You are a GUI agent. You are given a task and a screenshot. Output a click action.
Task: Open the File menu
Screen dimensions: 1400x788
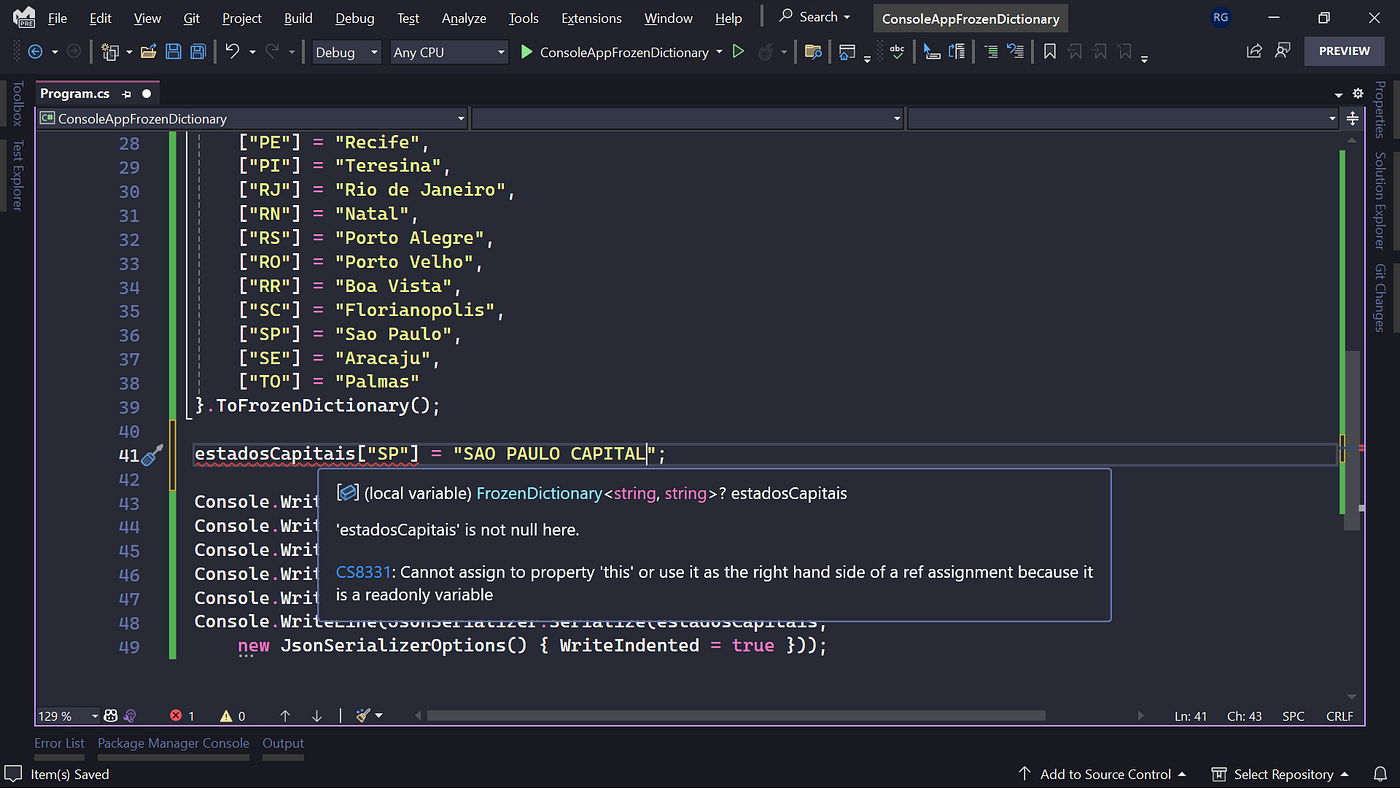click(x=58, y=18)
